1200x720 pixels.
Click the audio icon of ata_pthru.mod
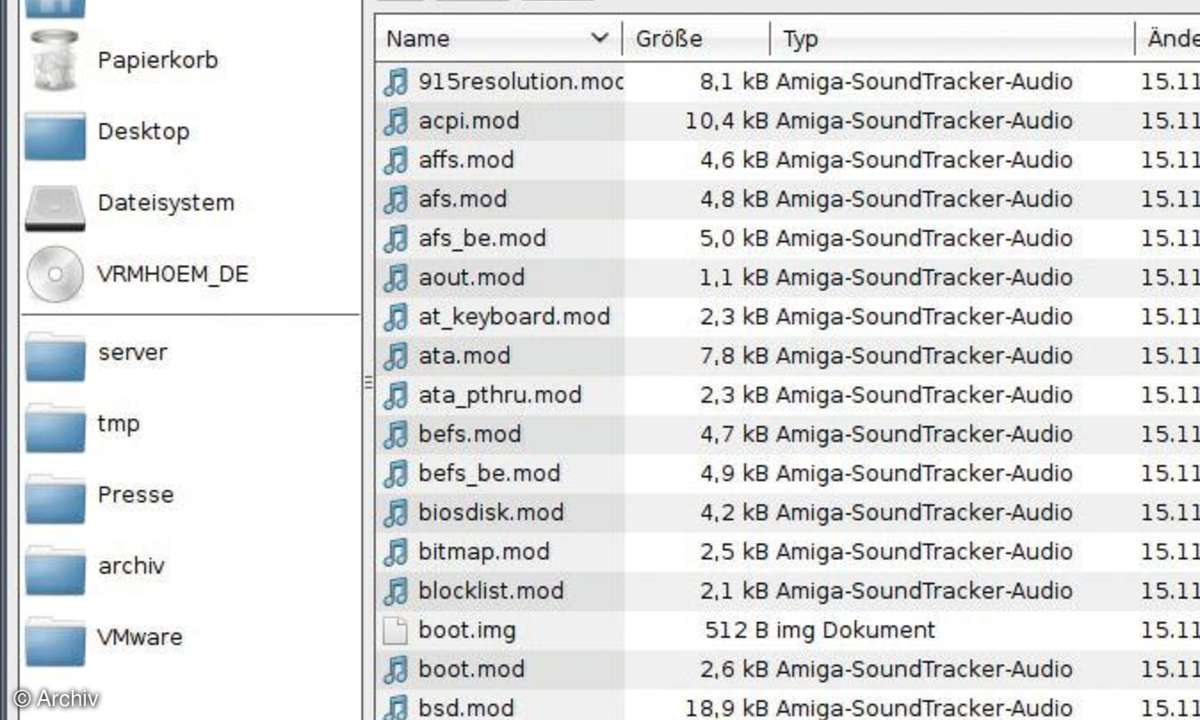[396, 395]
